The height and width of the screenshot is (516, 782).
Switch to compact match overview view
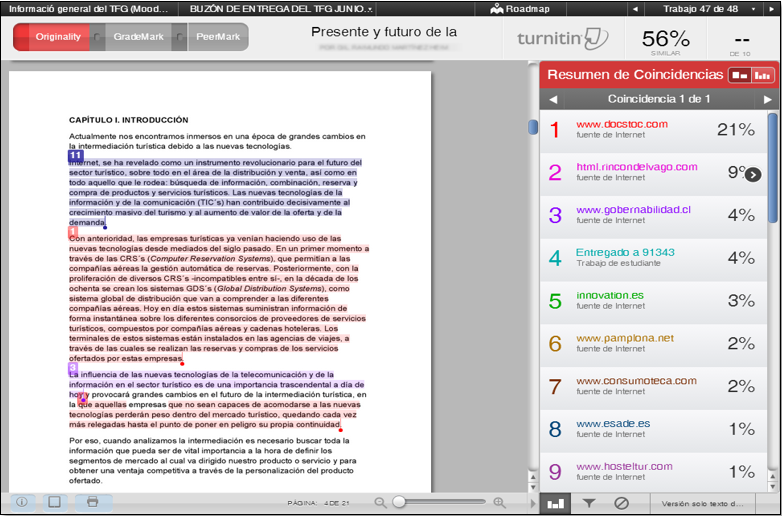[740, 75]
